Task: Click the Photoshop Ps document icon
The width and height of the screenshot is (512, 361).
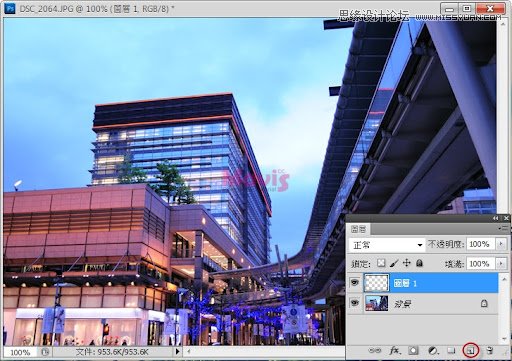Action: (10, 8)
